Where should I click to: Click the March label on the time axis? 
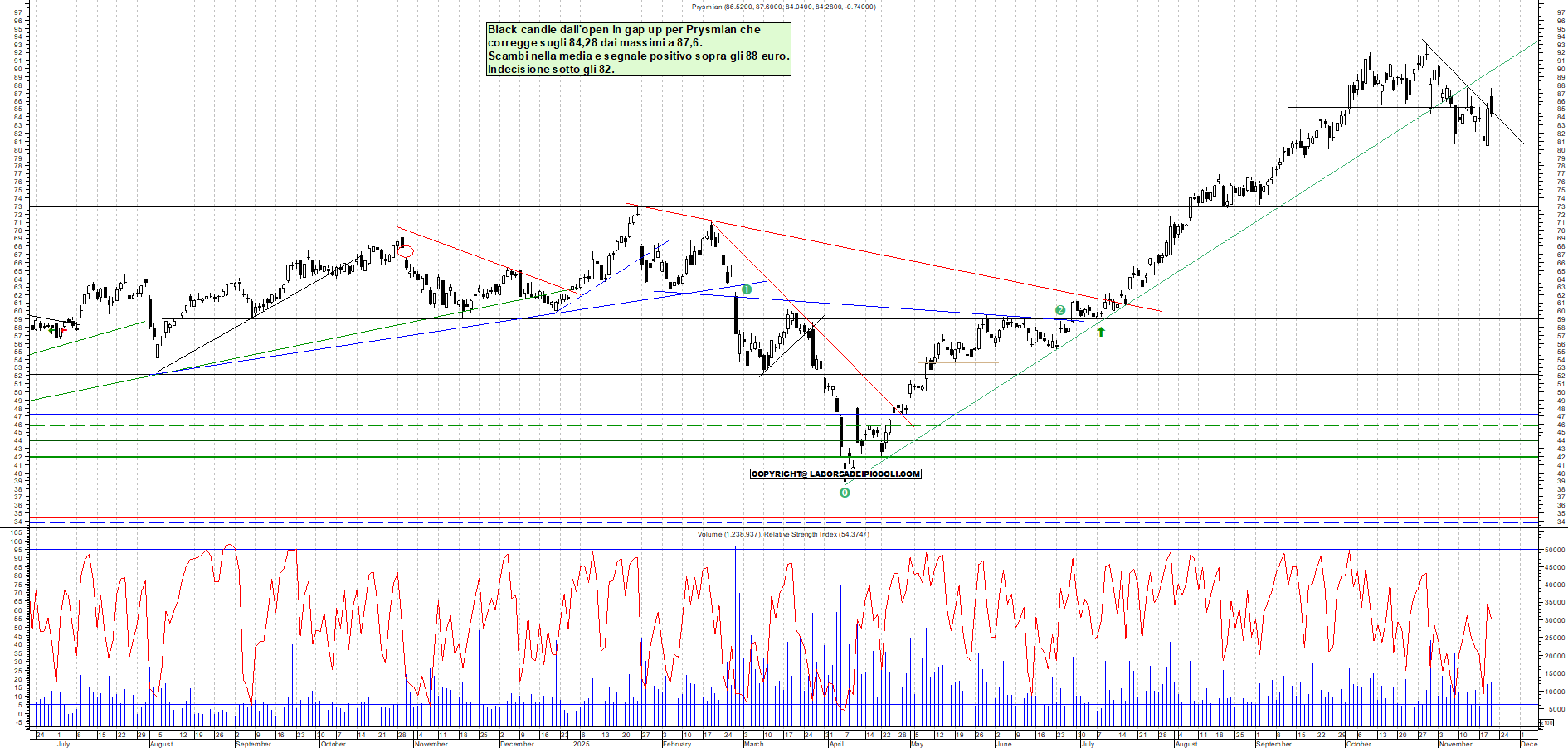tap(753, 744)
